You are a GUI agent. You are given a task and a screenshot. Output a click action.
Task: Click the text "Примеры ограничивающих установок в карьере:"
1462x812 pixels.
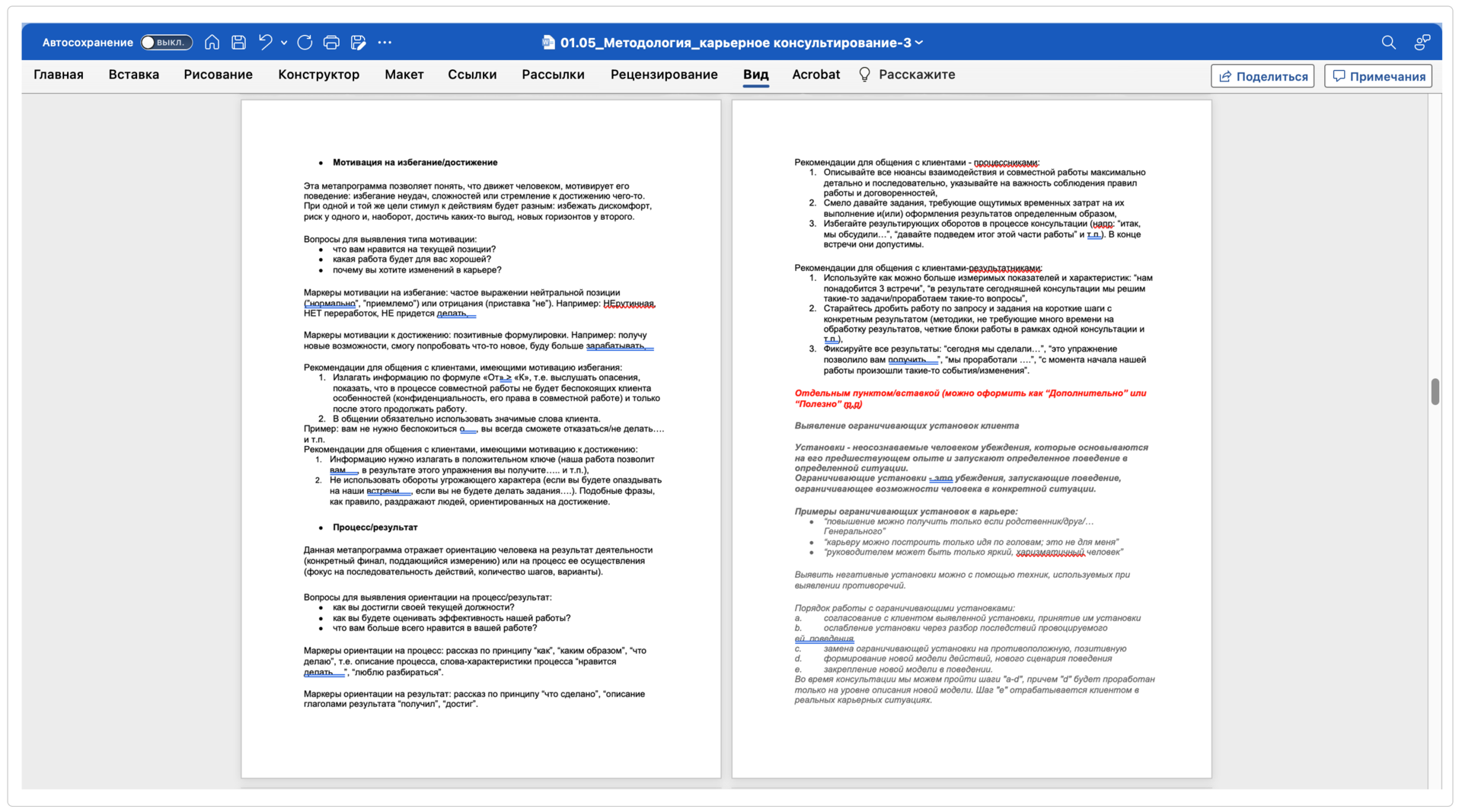tap(905, 511)
